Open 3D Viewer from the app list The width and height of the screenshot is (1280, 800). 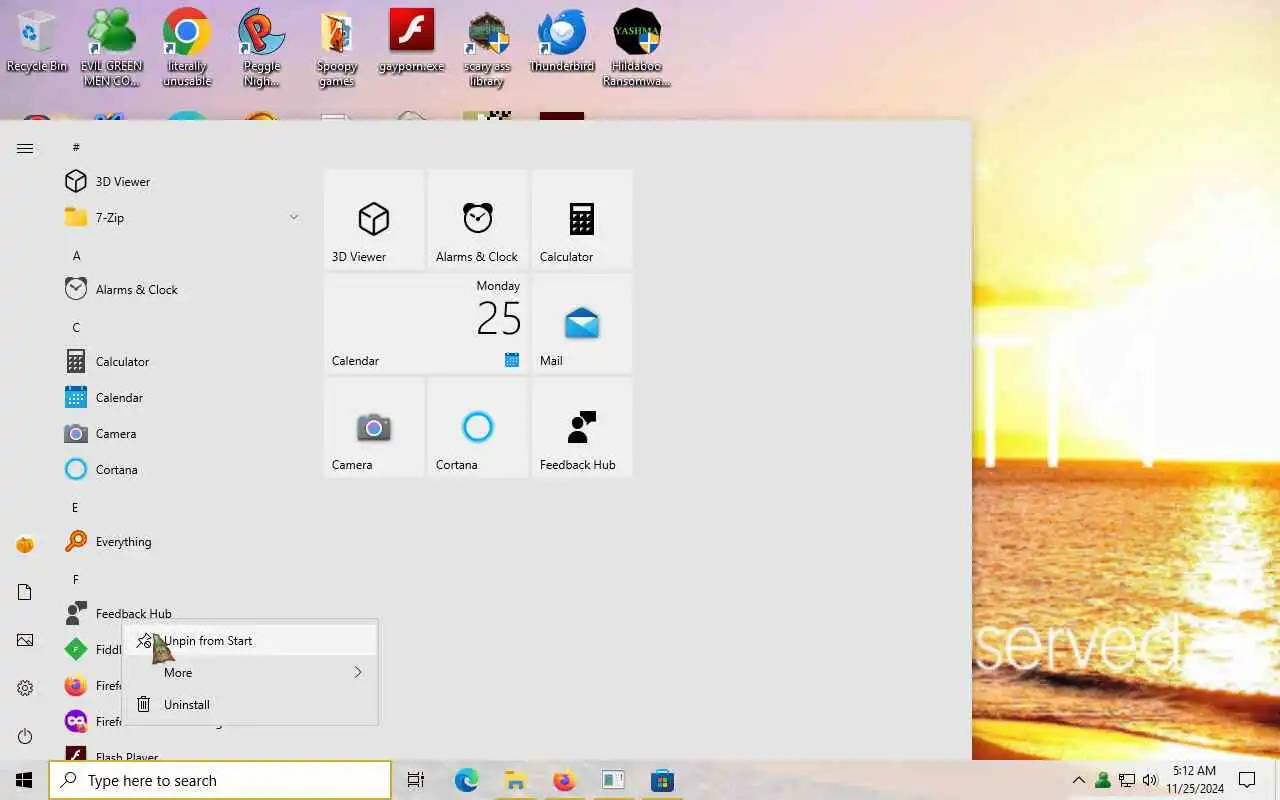click(182, 181)
